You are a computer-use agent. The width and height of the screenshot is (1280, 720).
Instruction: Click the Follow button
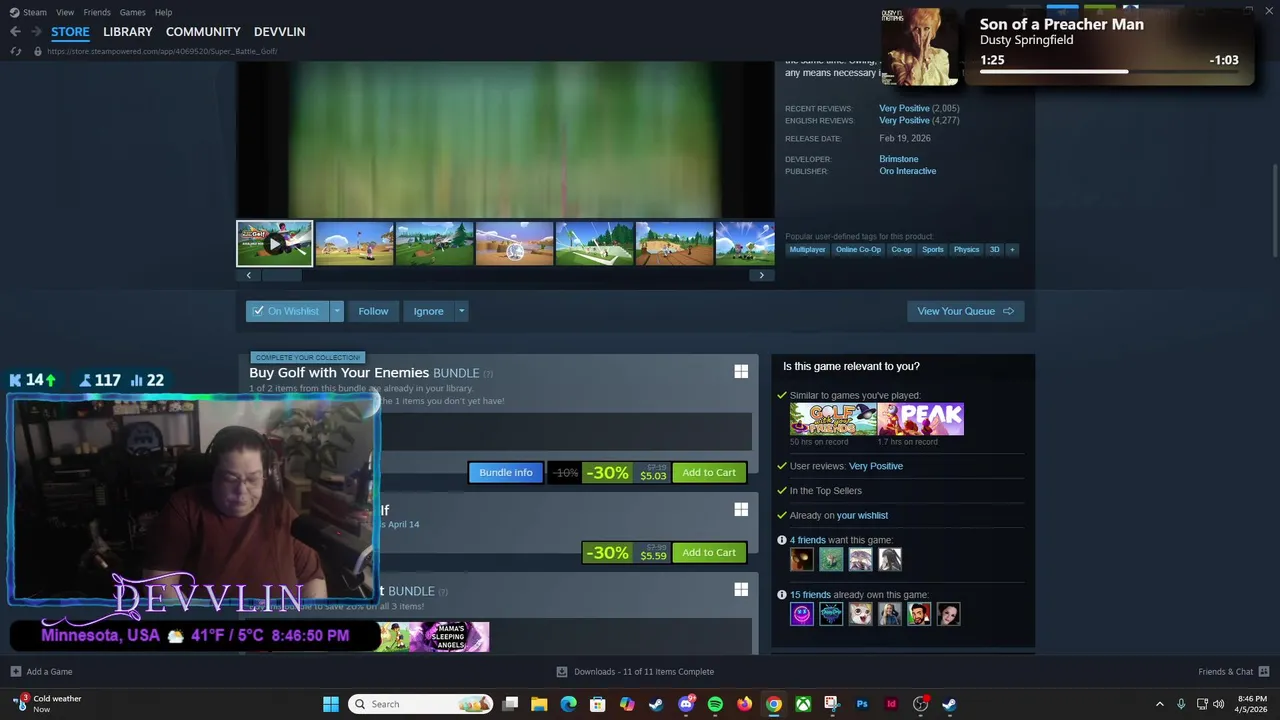tap(373, 311)
